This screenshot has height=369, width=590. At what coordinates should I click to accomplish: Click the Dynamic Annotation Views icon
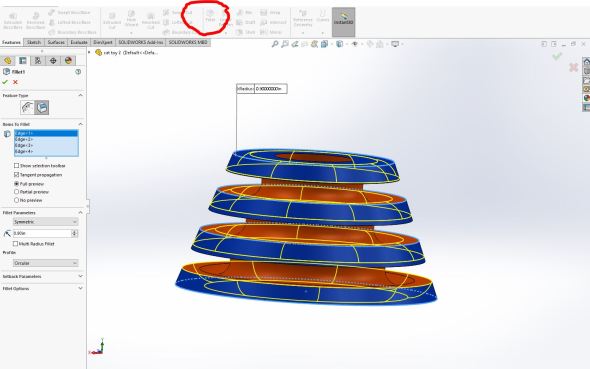point(314,44)
